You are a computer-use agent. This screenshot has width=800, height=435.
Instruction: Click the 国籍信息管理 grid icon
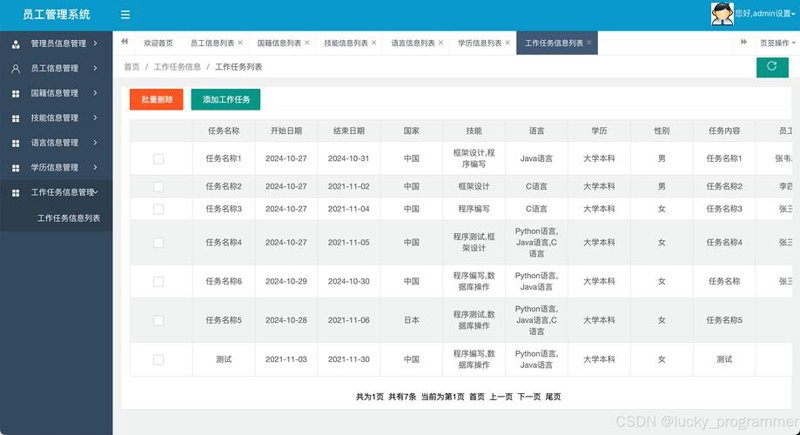[x=16, y=93]
